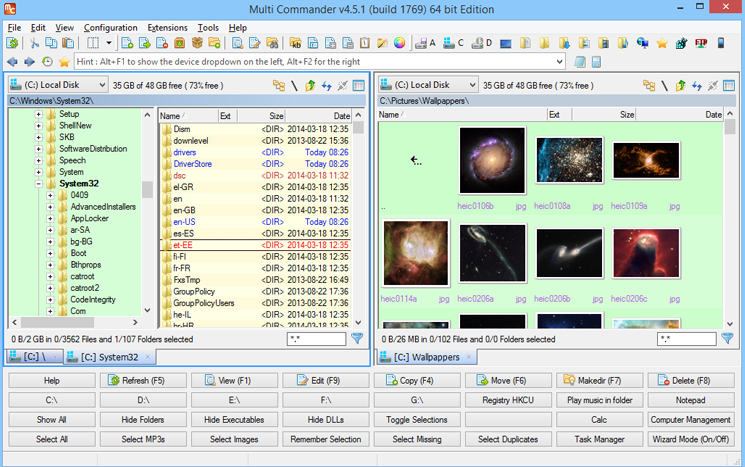Click the new file icon with green plus
Viewport: 745px width, 467px height.
[x=127, y=43]
